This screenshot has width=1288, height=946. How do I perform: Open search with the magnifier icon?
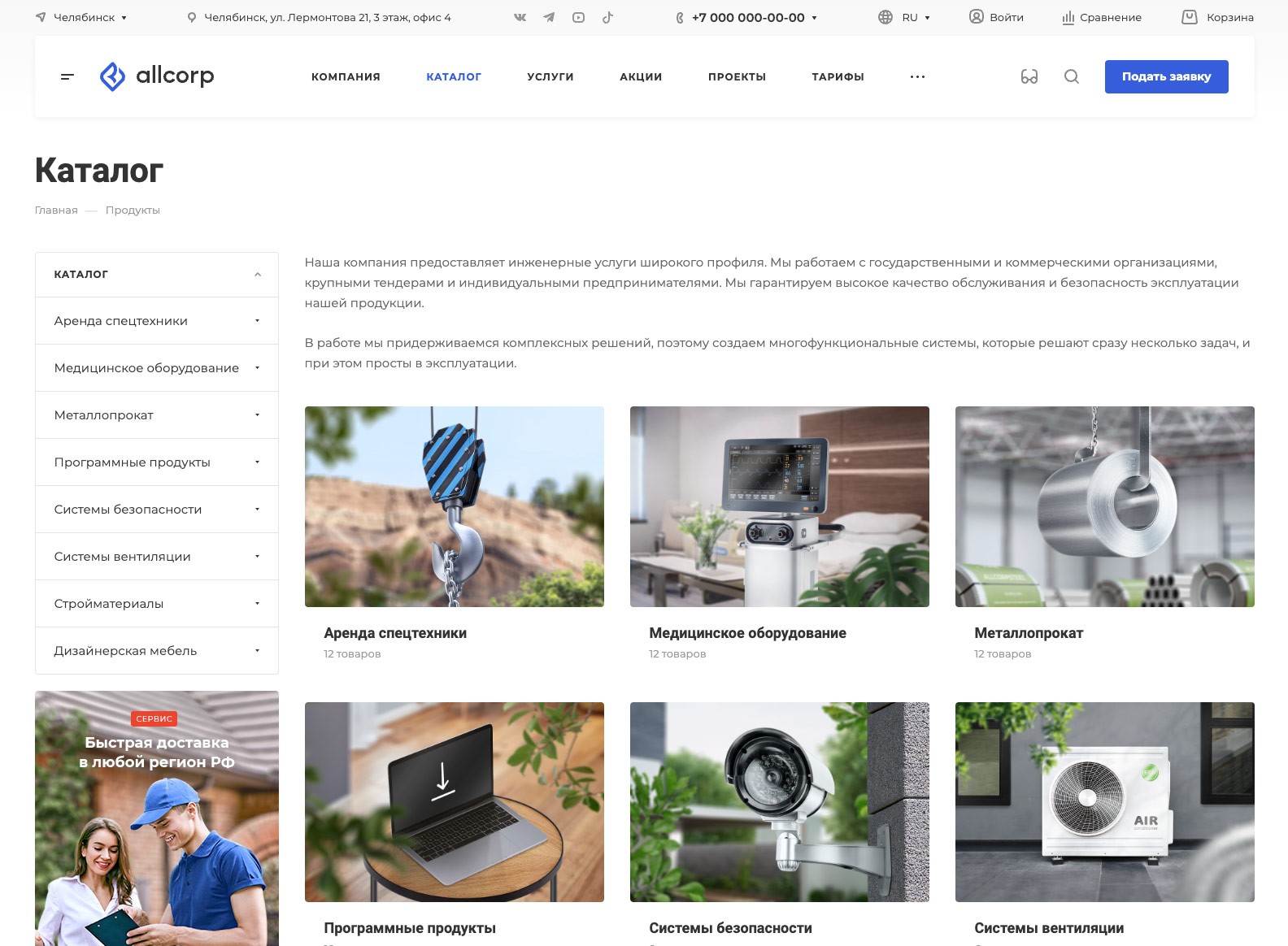1072,76
